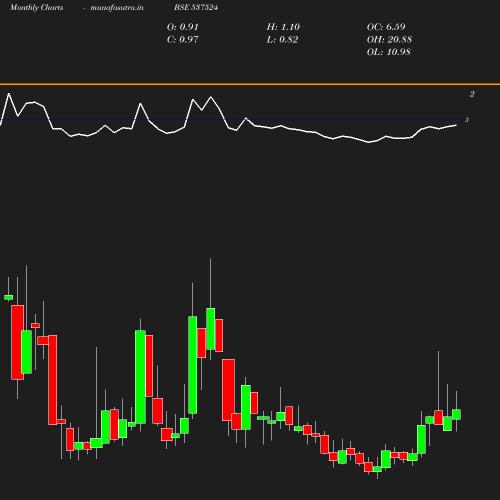The width and height of the screenshot is (500, 500).
Task: Click the open value 'O: 0.91'
Action: pos(183,27)
